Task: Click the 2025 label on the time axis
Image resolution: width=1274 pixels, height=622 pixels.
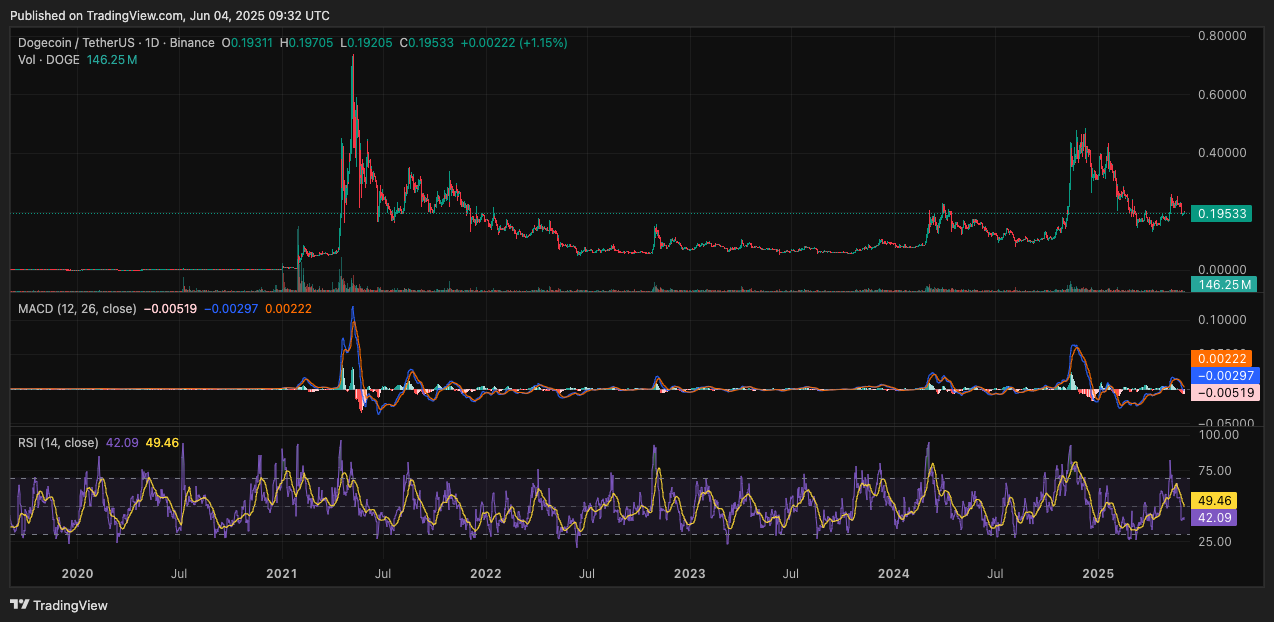Action: 1098,574
